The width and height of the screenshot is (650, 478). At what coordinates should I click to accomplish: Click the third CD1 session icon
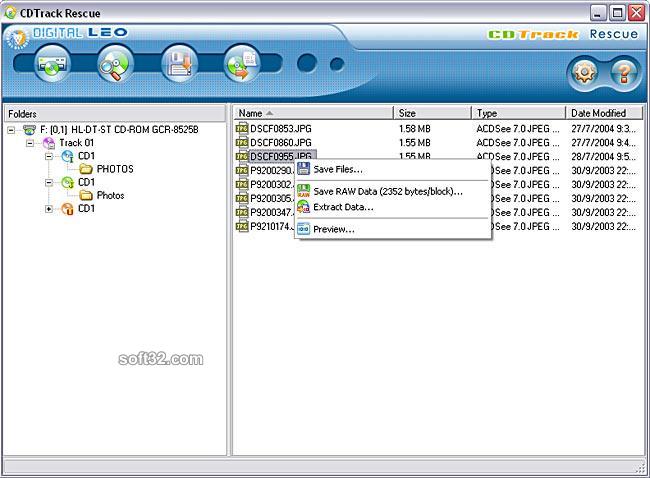click(x=68, y=209)
